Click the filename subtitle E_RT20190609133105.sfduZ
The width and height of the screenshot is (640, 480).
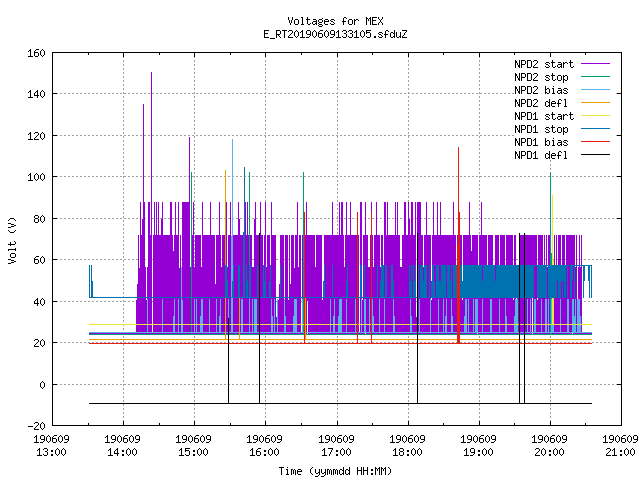pos(335,34)
